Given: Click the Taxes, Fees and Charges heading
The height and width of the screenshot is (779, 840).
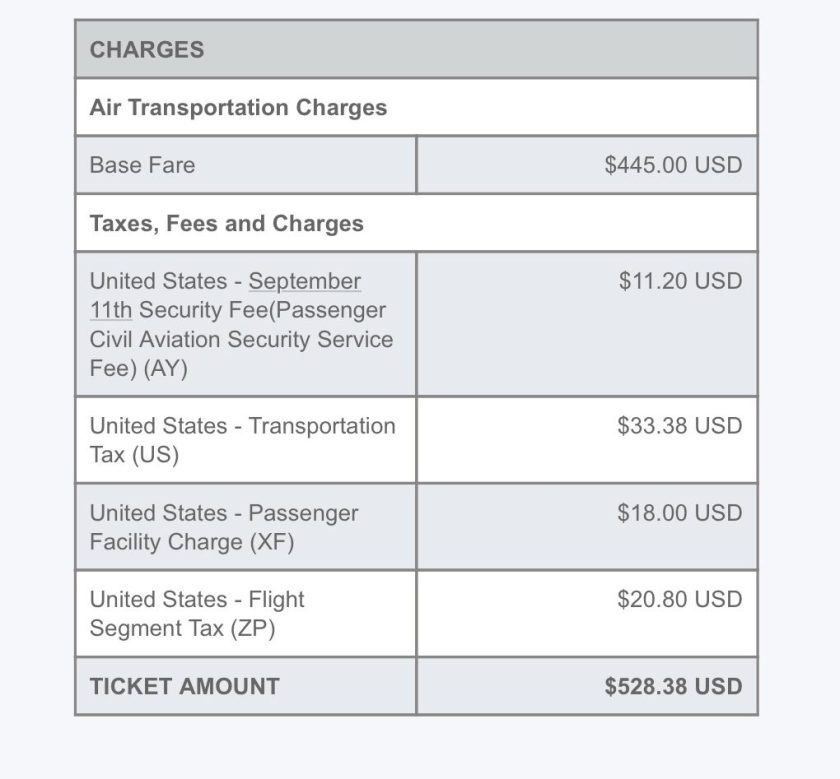Looking at the screenshot, I should [226, 223].
